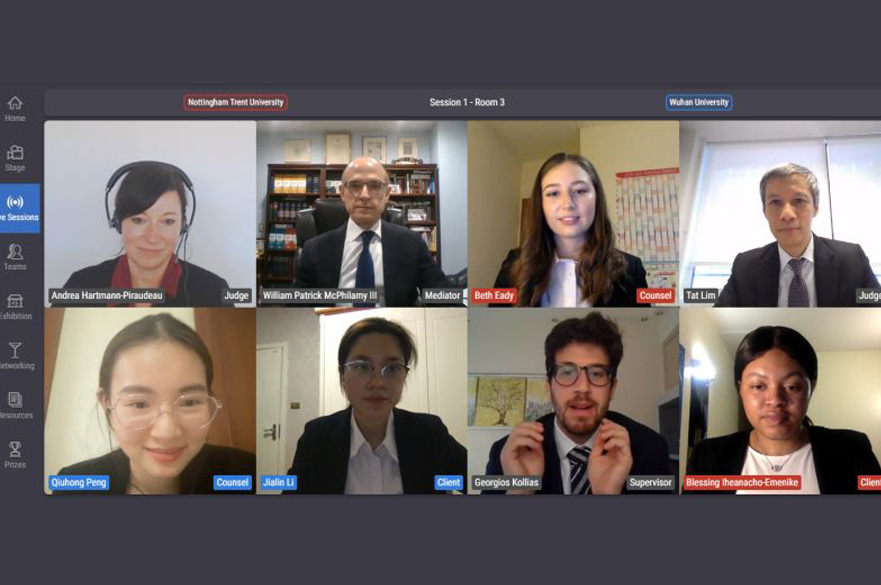The width and height of the screenshot is (881, 585).
Task: Select William Patrick McPhilamy III's video tile
Action: coord(362,214)
